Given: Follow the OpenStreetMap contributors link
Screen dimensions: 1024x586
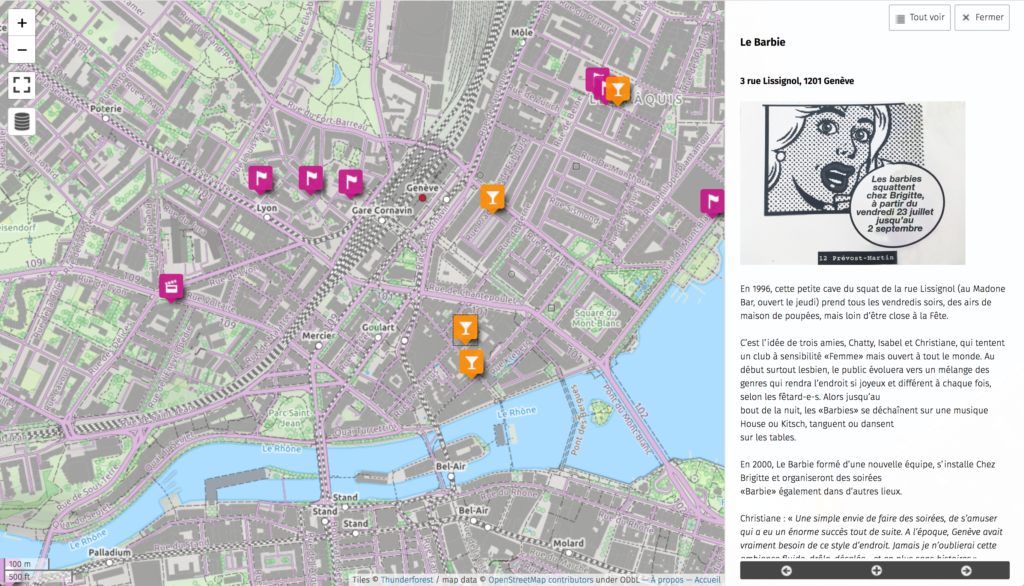Looking at the screenshot, I should coord(541,579).
